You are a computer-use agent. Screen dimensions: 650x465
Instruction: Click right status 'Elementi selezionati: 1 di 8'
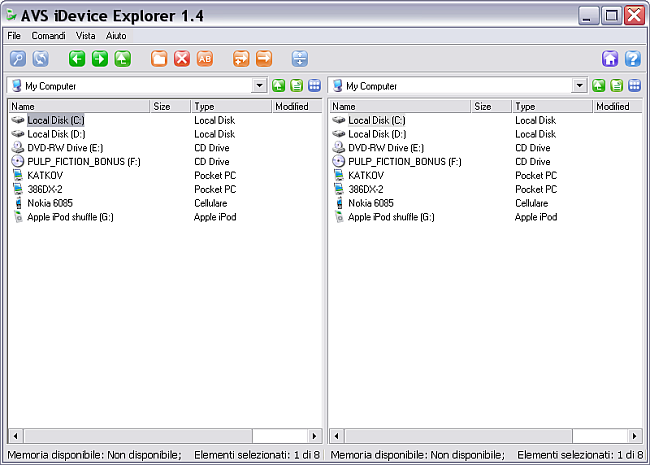pos(580,455)
